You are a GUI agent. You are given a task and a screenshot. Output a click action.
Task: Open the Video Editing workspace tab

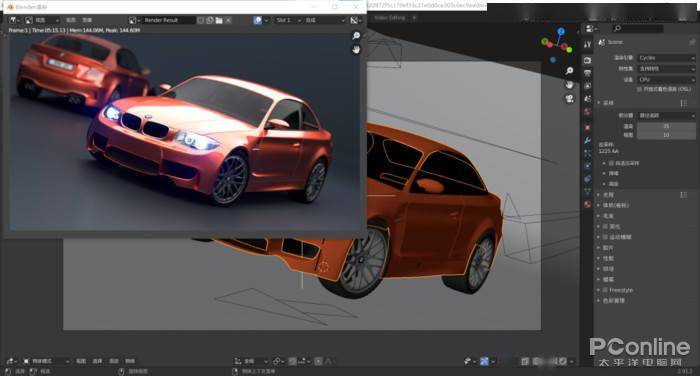(x=389, y=18)
